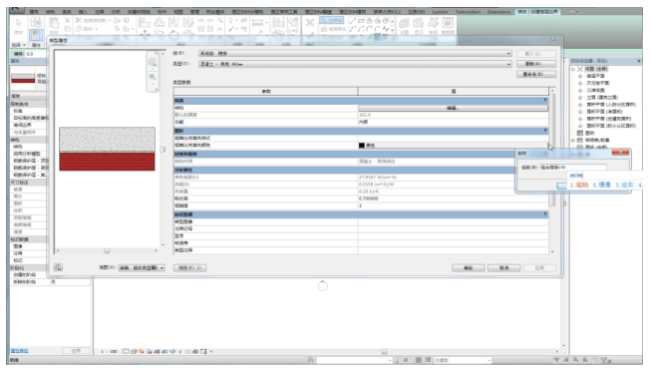The height and width of the screenshot is (372, 651).
Task: Select the highlighted Boundary Line tool in ribbon
Action: (331, 20)
